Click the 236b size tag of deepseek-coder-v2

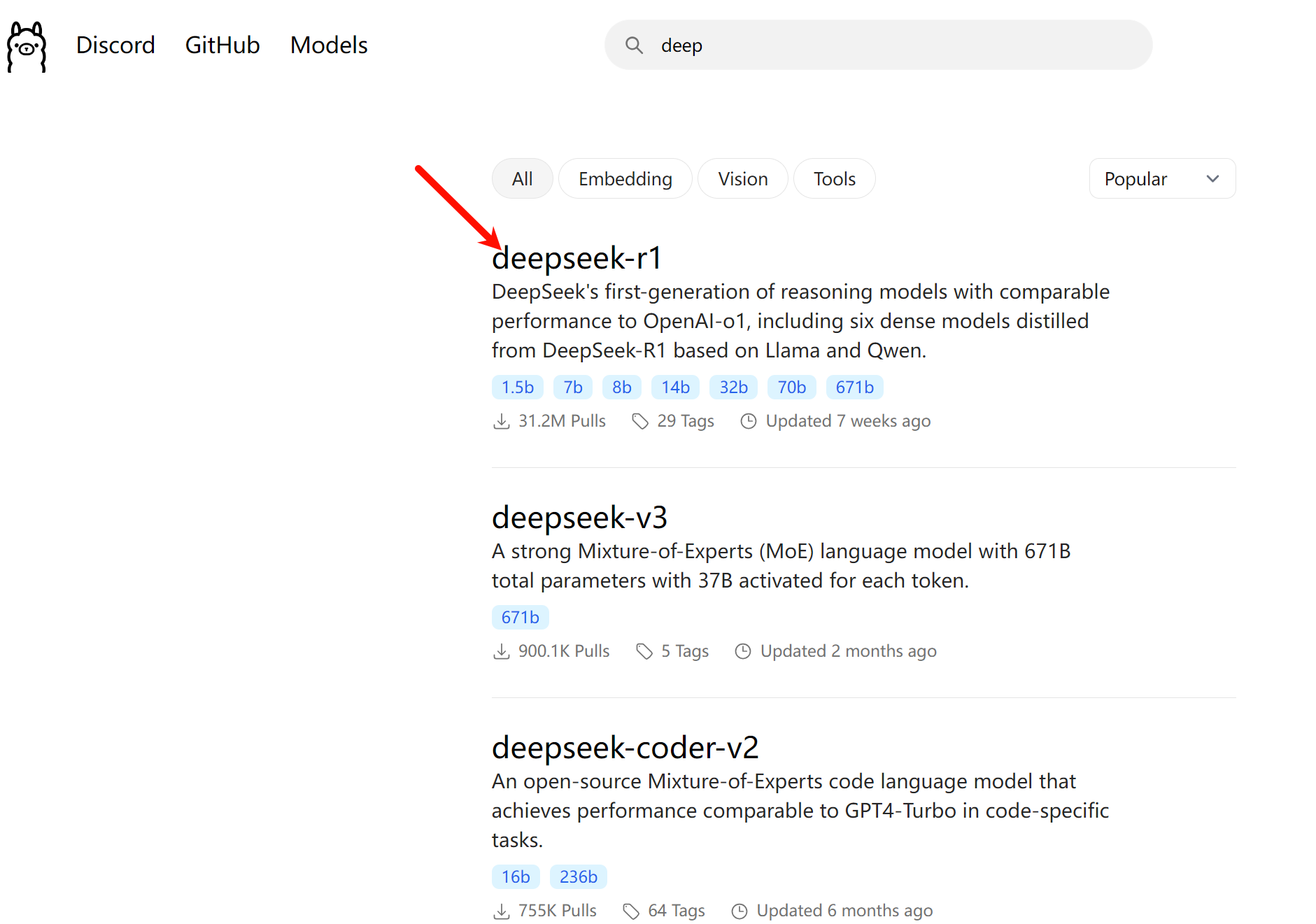579,877
